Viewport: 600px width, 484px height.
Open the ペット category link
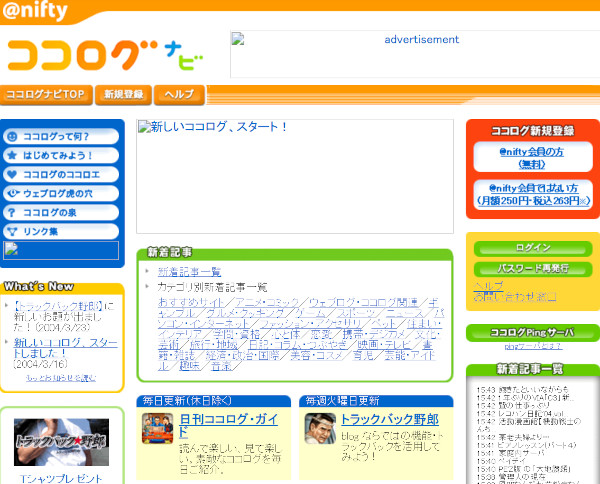384,324
